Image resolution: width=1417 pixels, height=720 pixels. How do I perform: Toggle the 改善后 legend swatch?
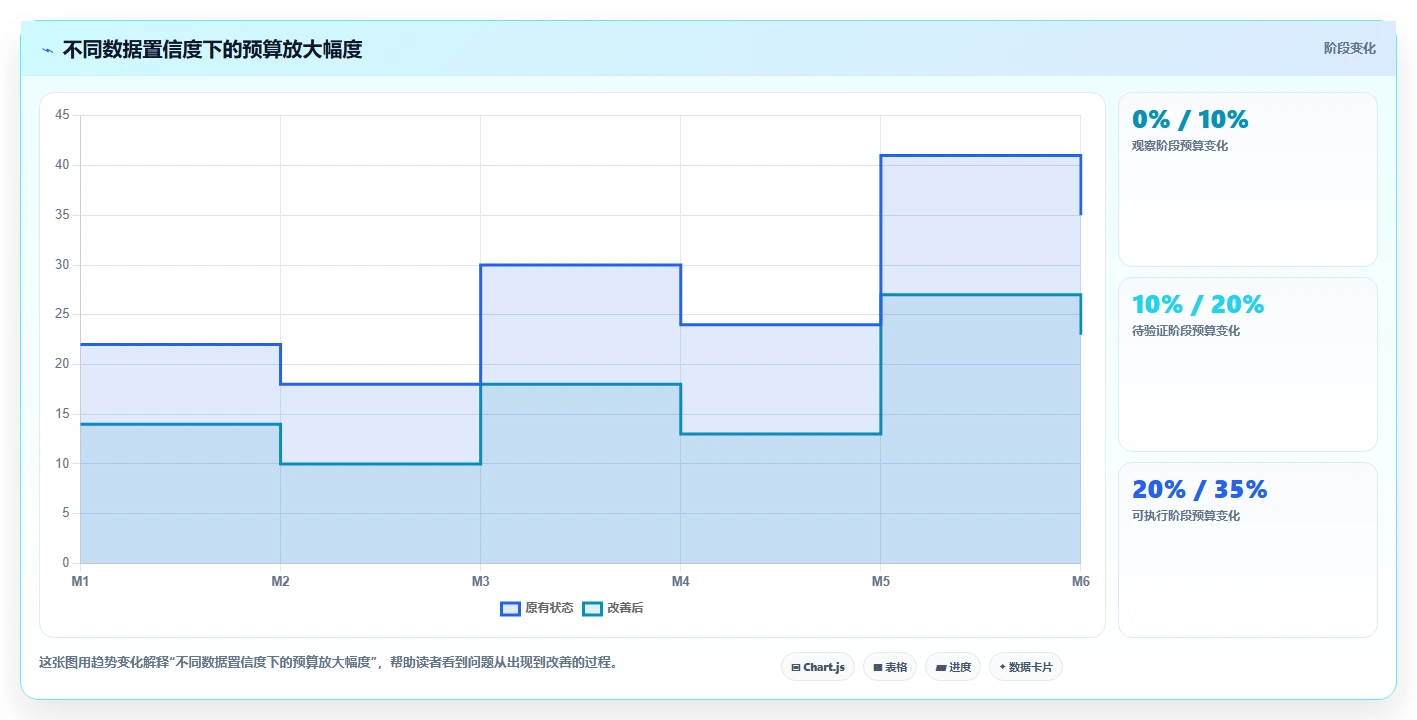coord(592,608)
